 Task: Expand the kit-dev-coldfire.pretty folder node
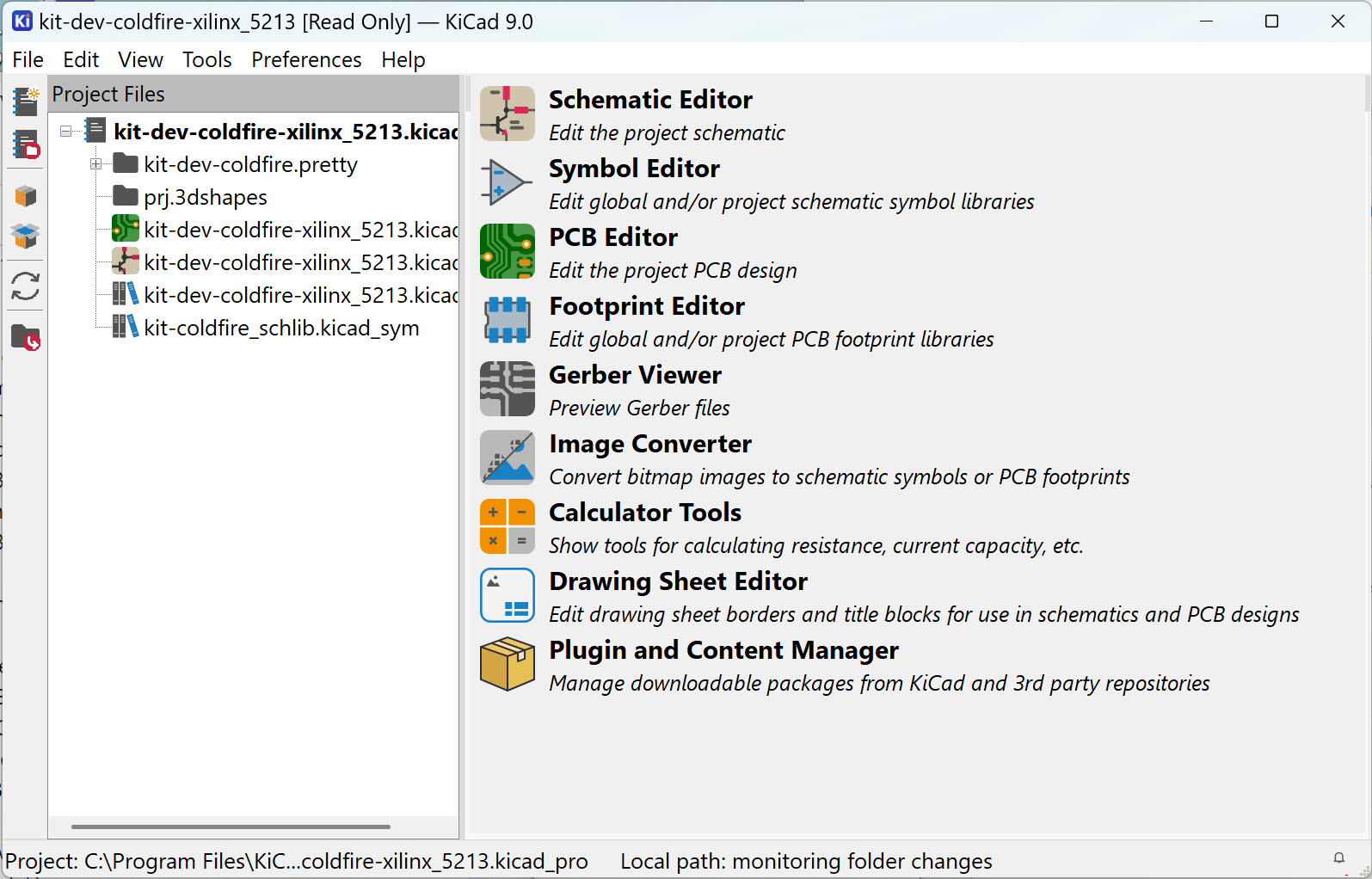(x=96, y=164)
